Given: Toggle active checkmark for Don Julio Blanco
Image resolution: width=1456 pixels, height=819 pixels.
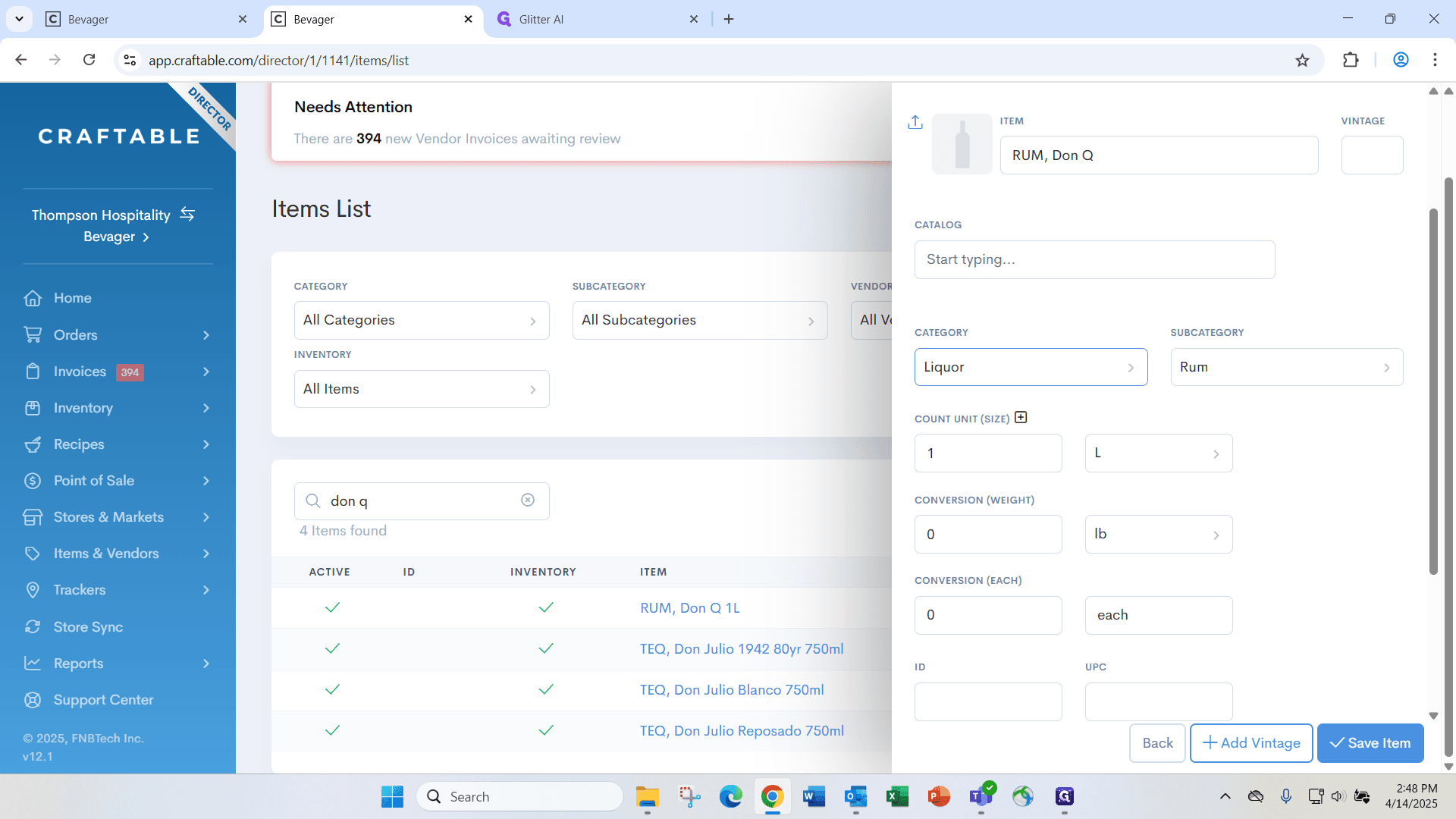Looking at the screenshot, I should (332, 689).
